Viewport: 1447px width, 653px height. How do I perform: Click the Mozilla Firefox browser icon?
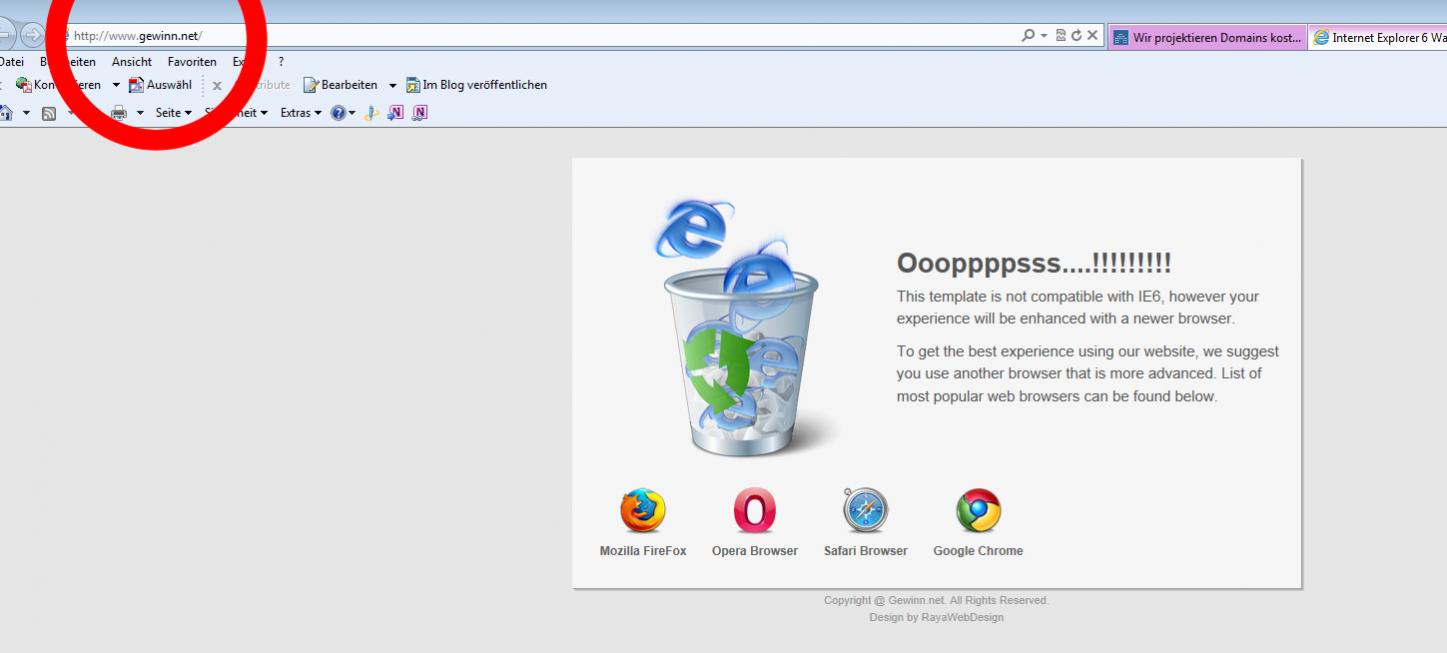(x=642, y=511)
